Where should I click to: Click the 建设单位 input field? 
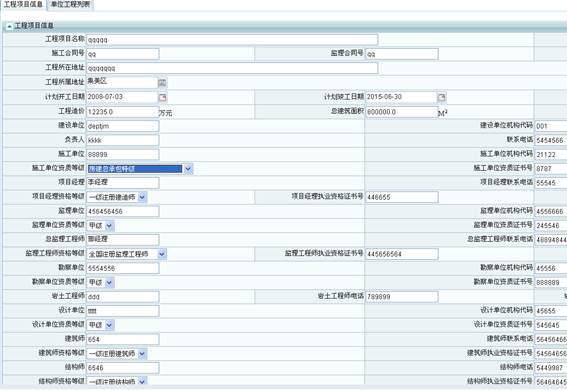[123, 126]
